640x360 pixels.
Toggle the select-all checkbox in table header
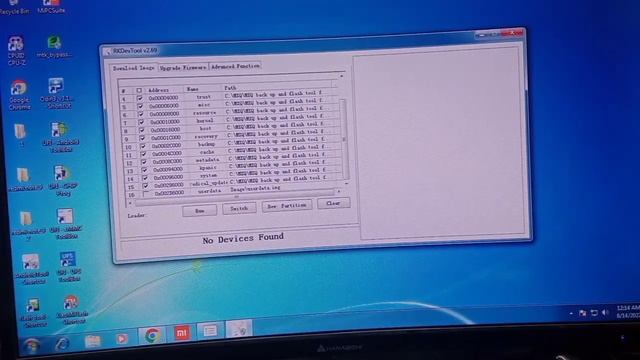click(x=139, y=90)
